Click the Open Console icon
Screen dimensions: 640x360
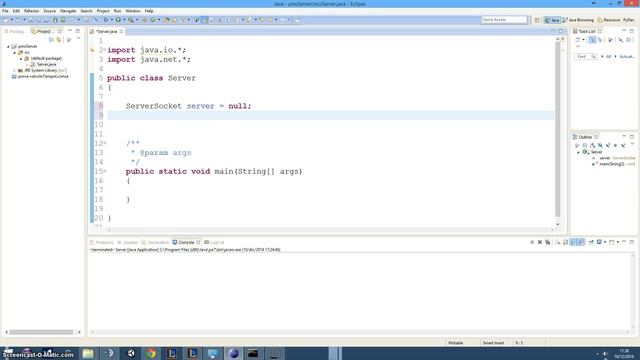click(611, 242)
